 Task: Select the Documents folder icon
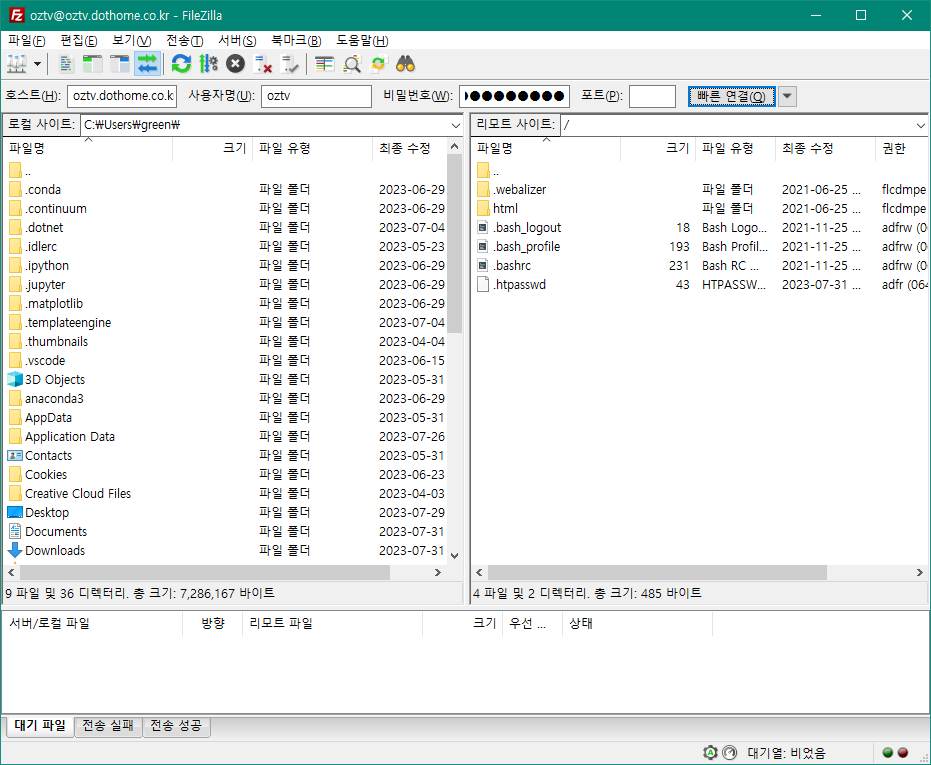pyautogui.click(x=15, y=532)
